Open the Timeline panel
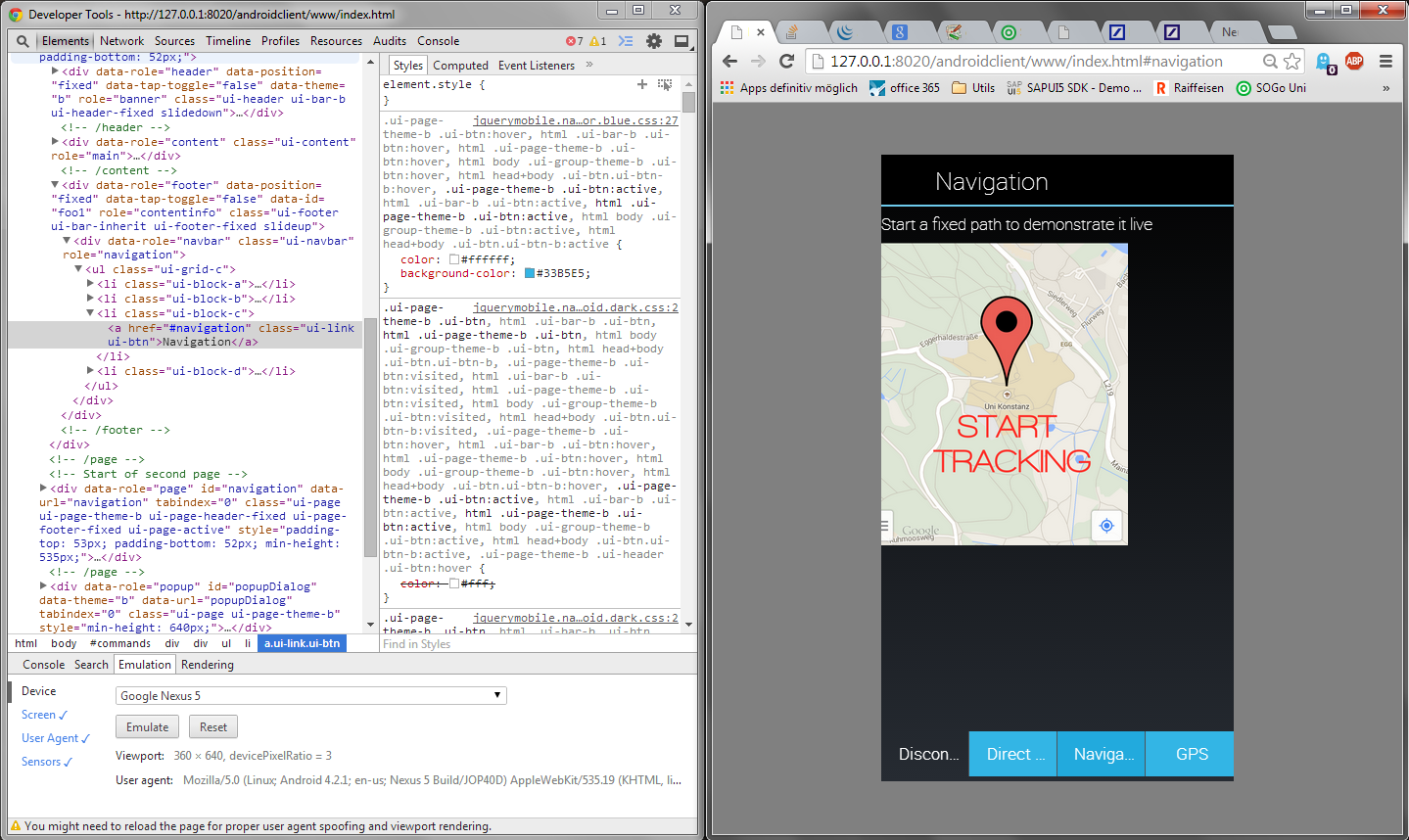Viewport: 1409px width, 840px height. (228, 41)
